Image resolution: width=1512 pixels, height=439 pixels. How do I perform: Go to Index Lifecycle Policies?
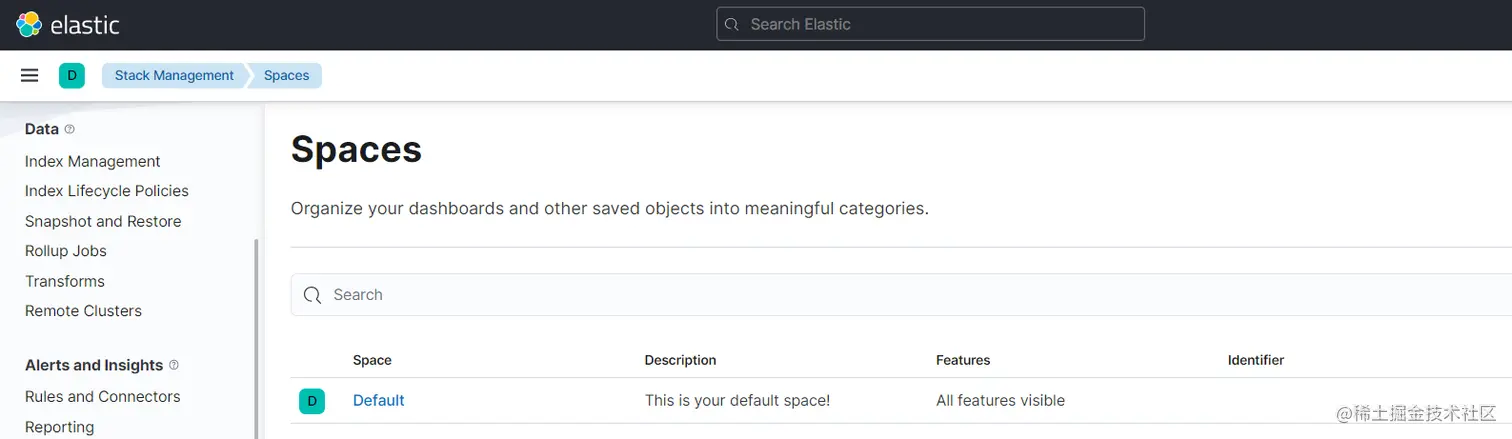click(x=107, y=191)
